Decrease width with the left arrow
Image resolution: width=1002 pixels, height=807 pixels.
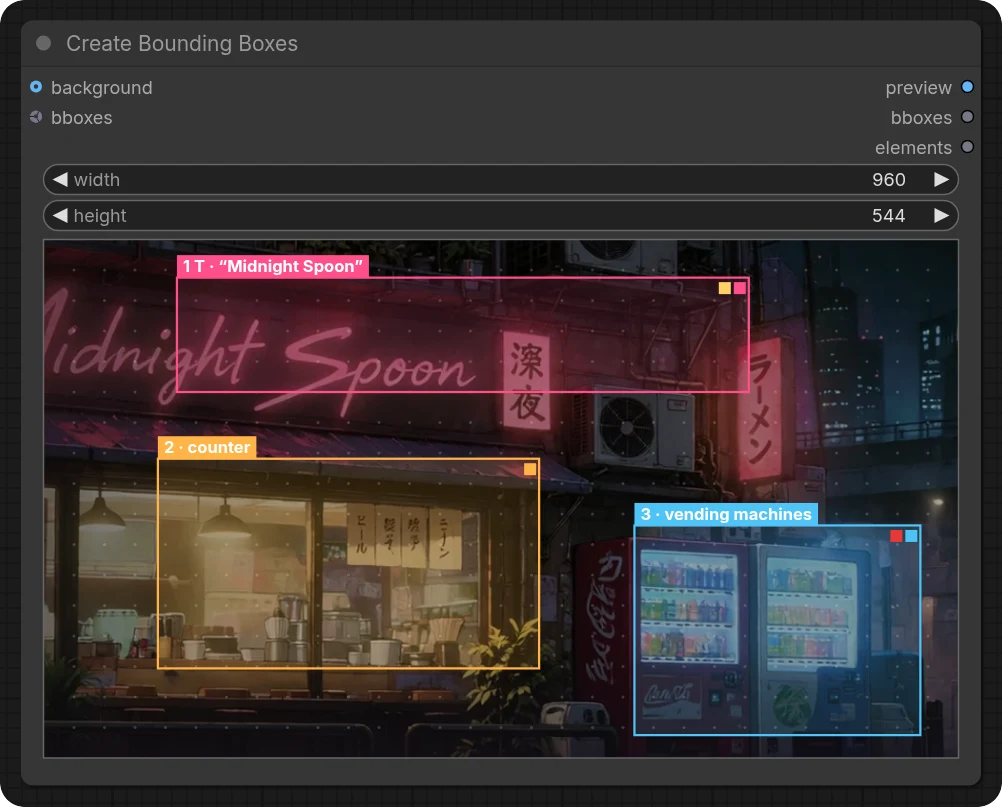pos(60,180)
